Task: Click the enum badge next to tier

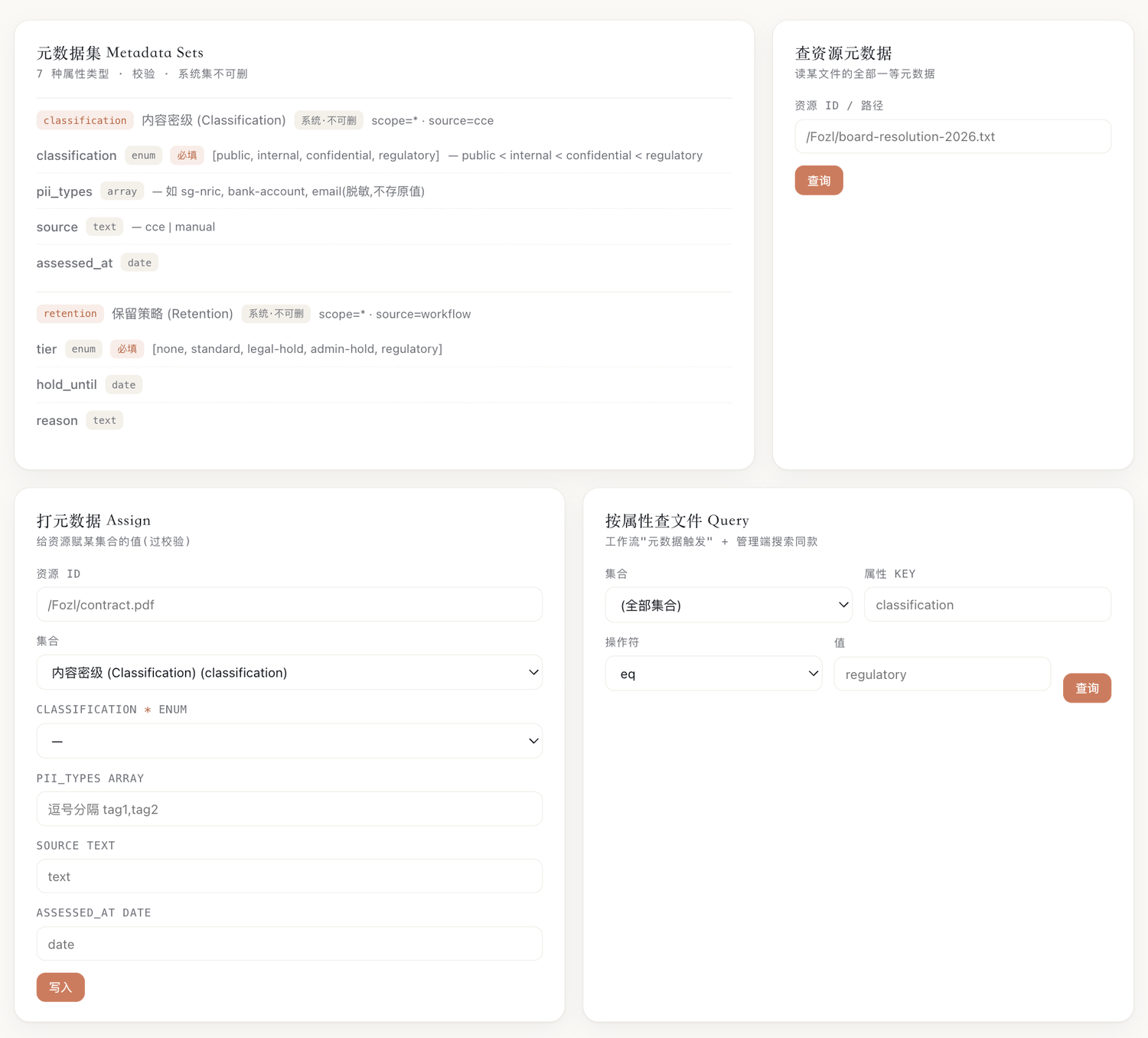Action: (83, 349)
